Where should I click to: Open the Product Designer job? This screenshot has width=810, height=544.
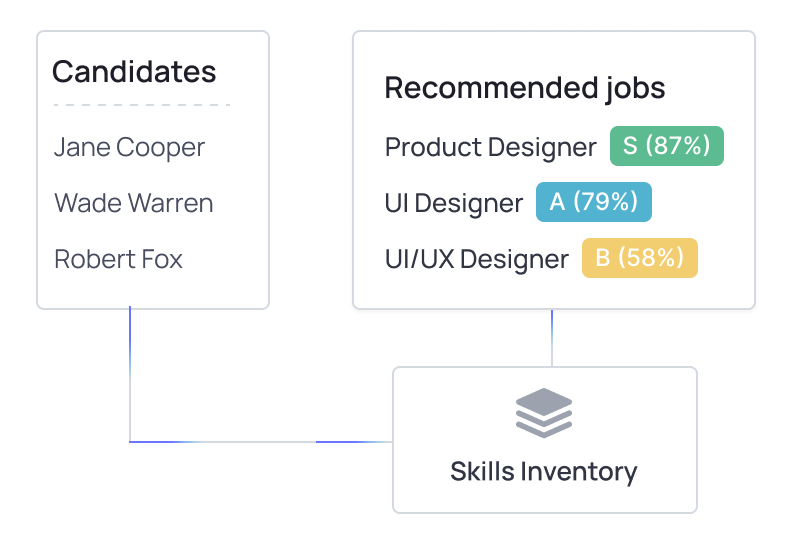coord(490,148)
